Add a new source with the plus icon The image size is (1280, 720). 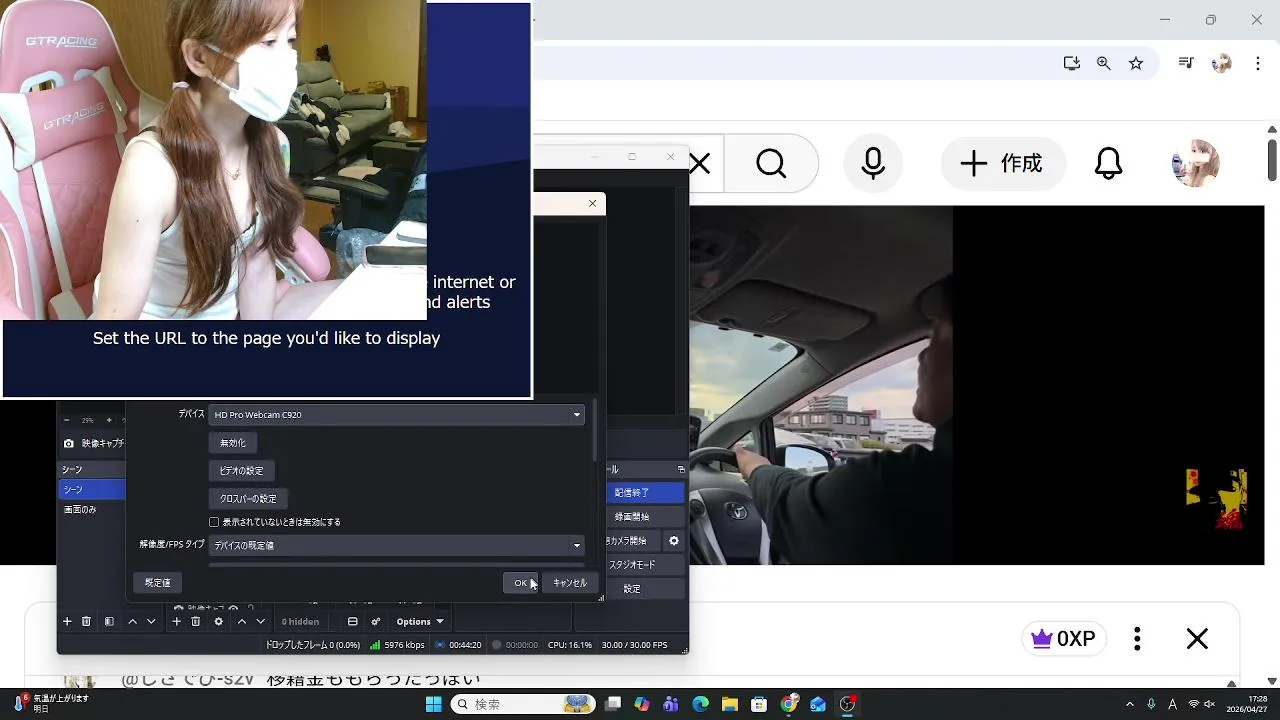[x=177, y=621]
